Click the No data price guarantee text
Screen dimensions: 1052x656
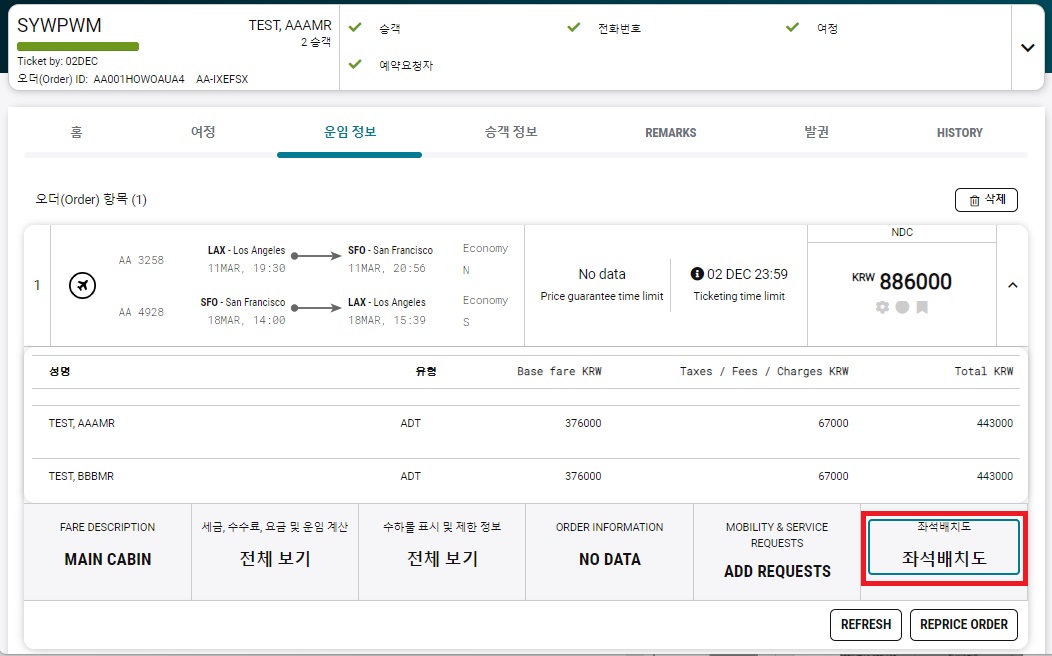[602, 274]
